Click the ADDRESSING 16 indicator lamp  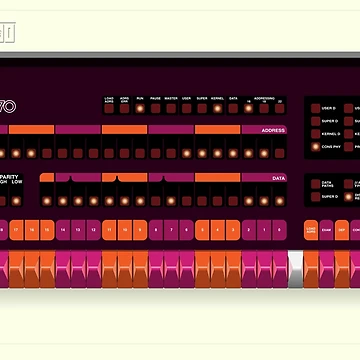point(249,109)
